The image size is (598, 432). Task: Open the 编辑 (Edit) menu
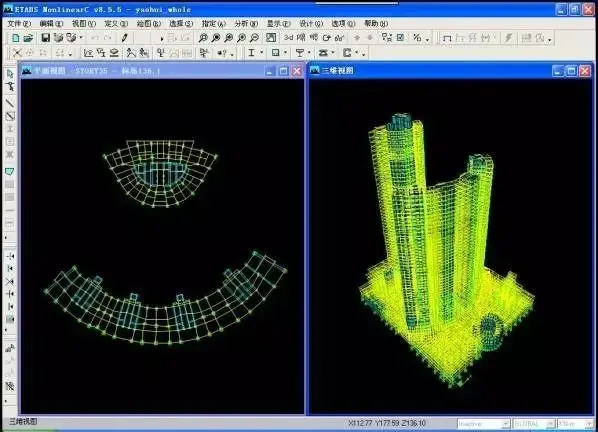[51, 23]
